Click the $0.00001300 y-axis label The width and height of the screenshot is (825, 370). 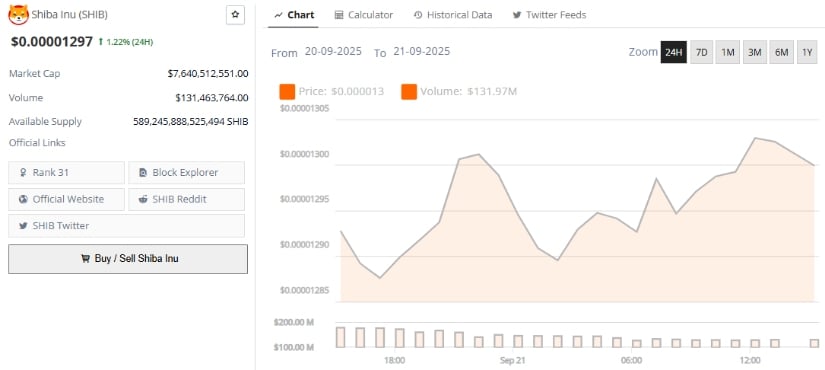click(305, 154)
